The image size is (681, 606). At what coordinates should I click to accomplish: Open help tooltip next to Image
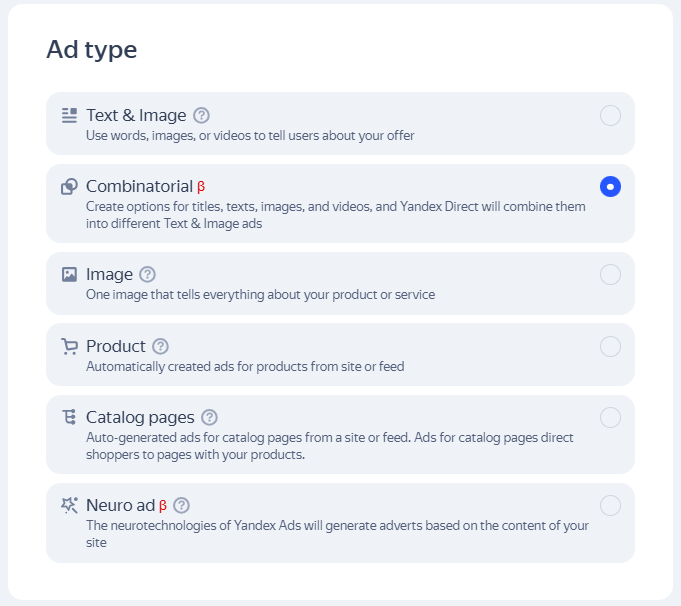[148, 274]
